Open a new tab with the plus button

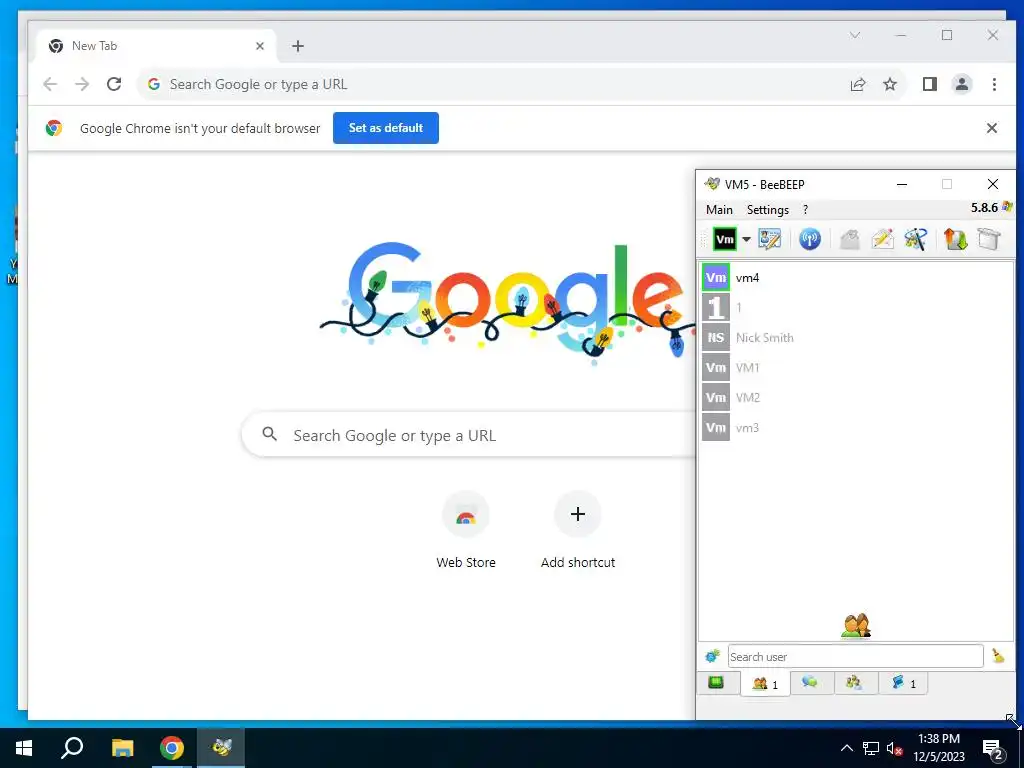[298, 46]
